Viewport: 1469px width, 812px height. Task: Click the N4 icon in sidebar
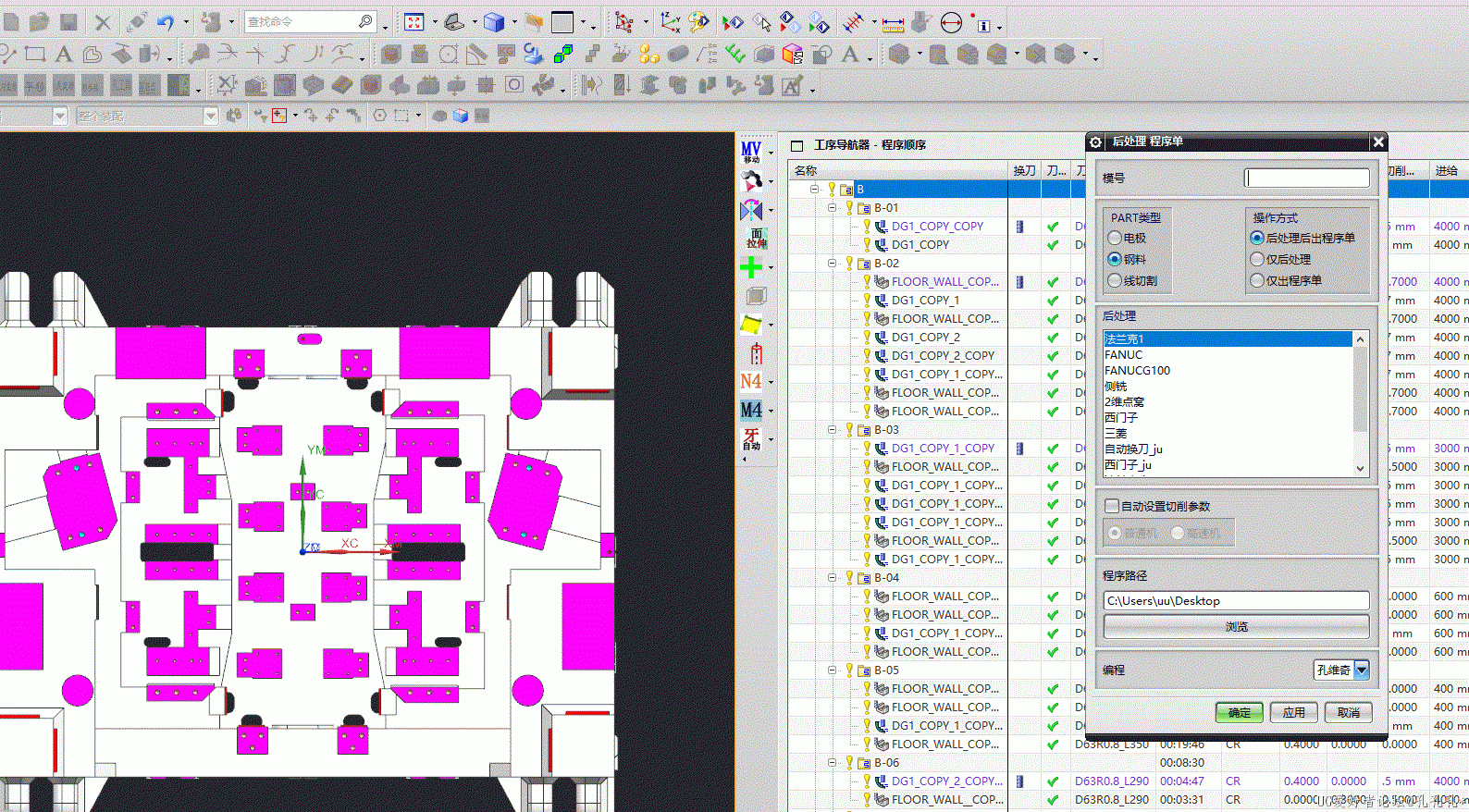pyautogui.click(x=751, y=381)
